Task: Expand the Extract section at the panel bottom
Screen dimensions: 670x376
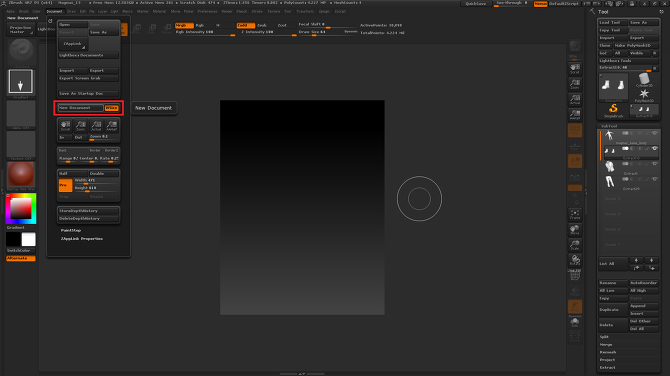Action: point(607,368)
